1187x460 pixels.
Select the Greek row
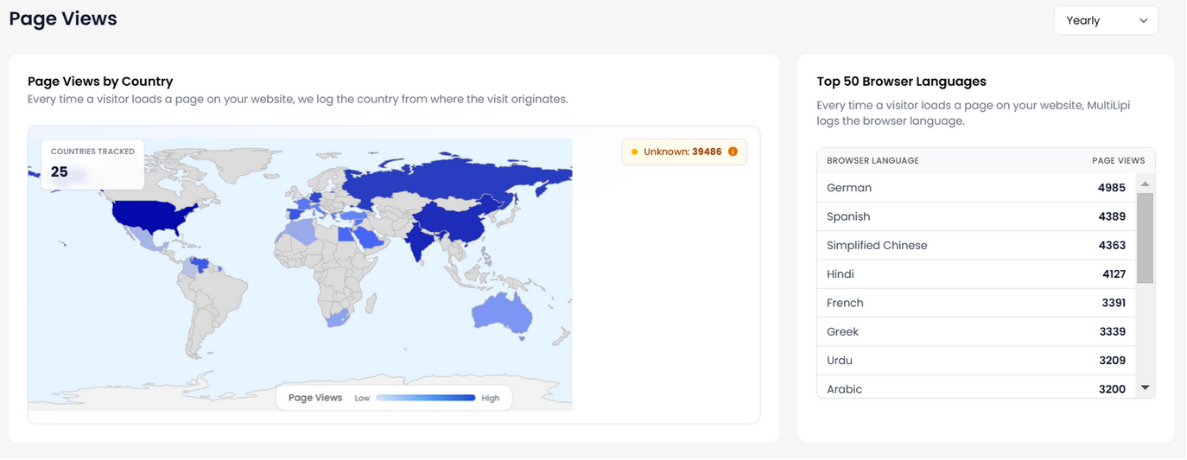click(x=977, y=331)
